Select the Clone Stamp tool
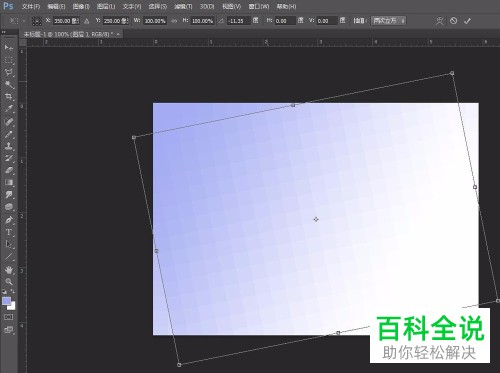 (9, 146)
